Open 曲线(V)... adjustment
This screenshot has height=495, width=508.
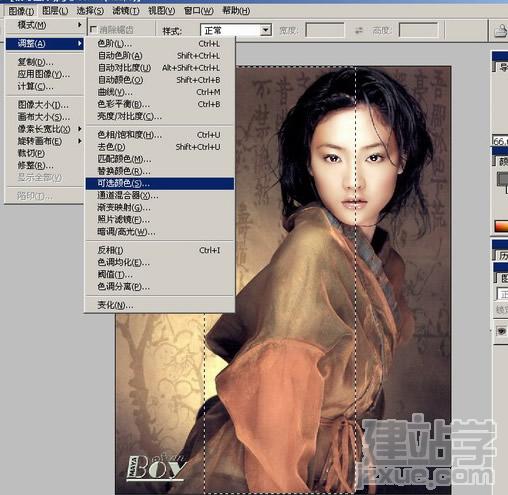(160, 92)
